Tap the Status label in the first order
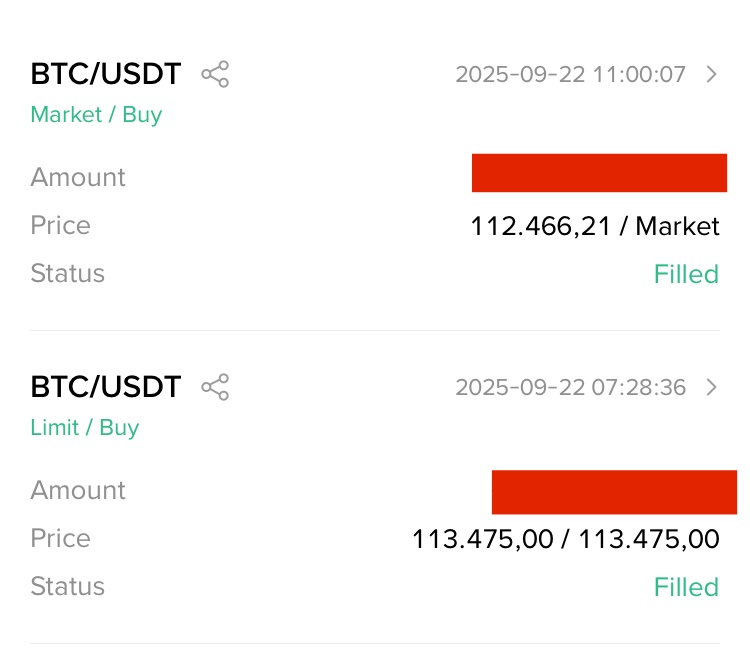 67,274
